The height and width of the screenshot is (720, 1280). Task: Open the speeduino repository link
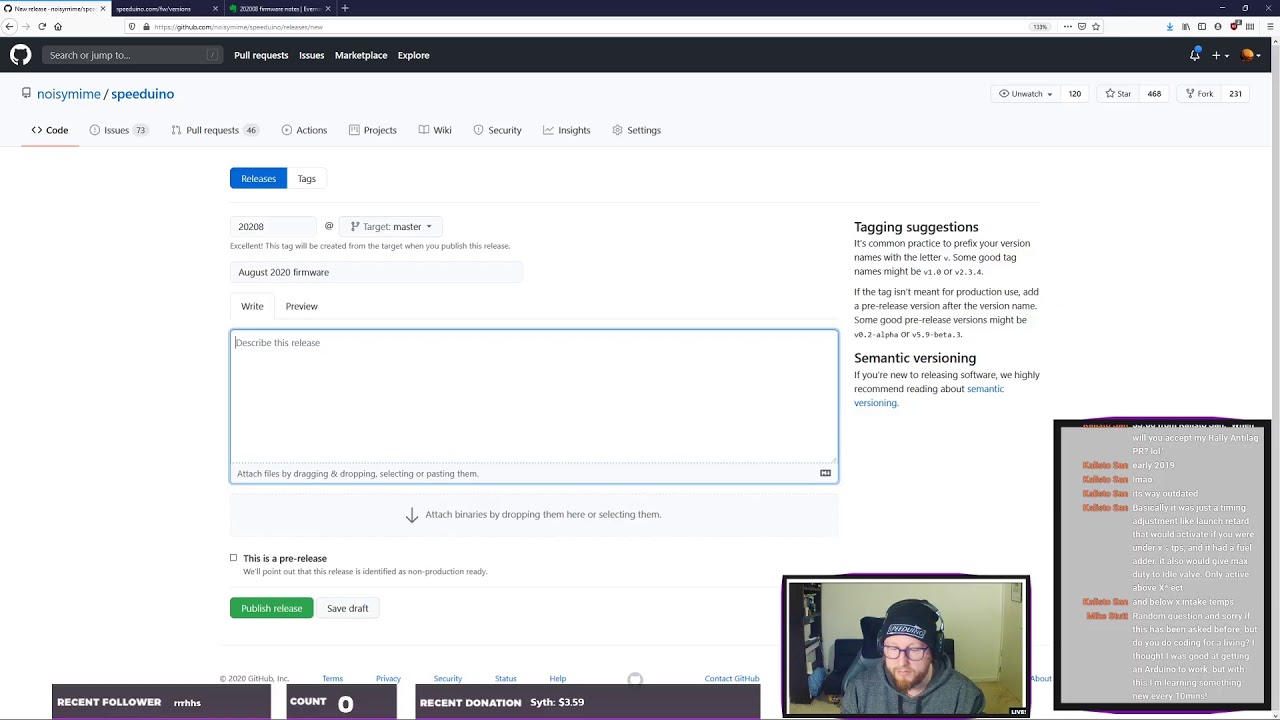[142, 94]
